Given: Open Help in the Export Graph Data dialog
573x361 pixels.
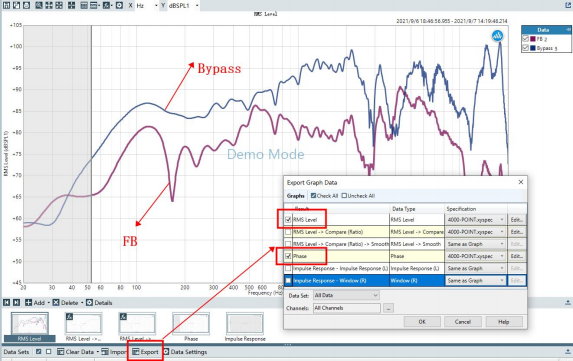Looking at the screenshot, I should [504, 322].
